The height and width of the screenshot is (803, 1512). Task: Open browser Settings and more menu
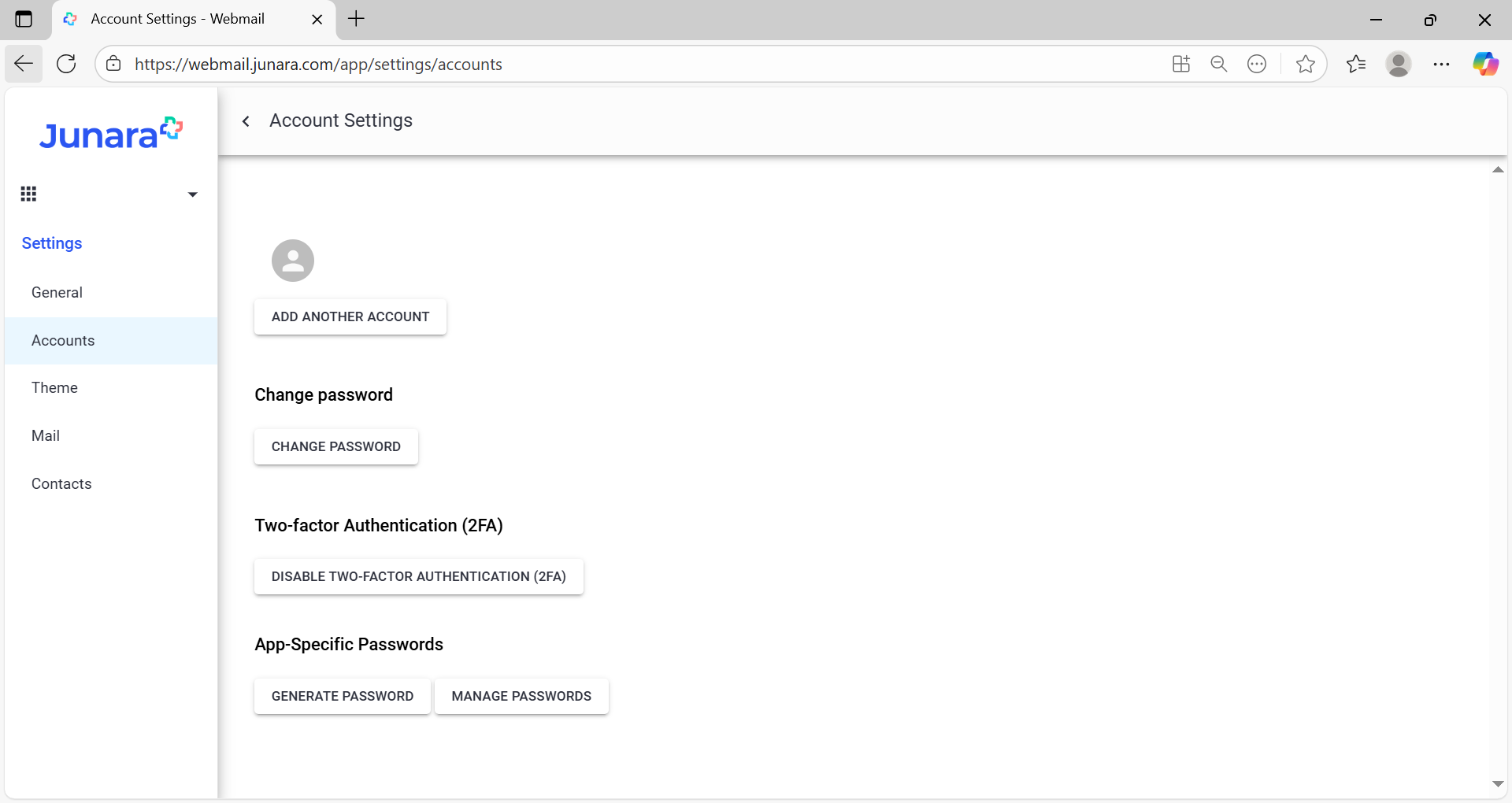point(1441,64)
